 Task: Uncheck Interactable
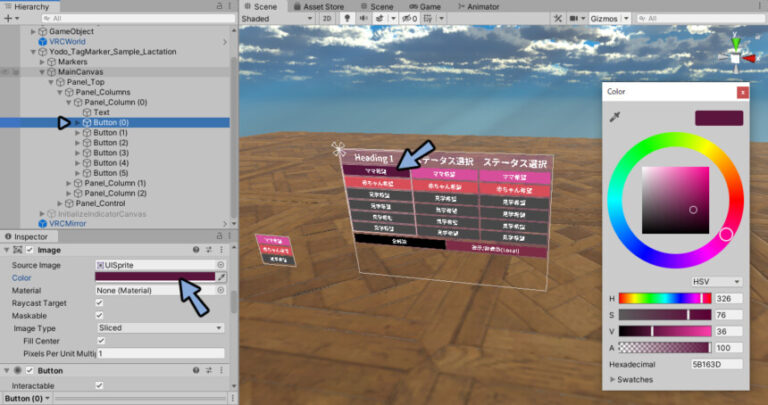coord(99,385)
